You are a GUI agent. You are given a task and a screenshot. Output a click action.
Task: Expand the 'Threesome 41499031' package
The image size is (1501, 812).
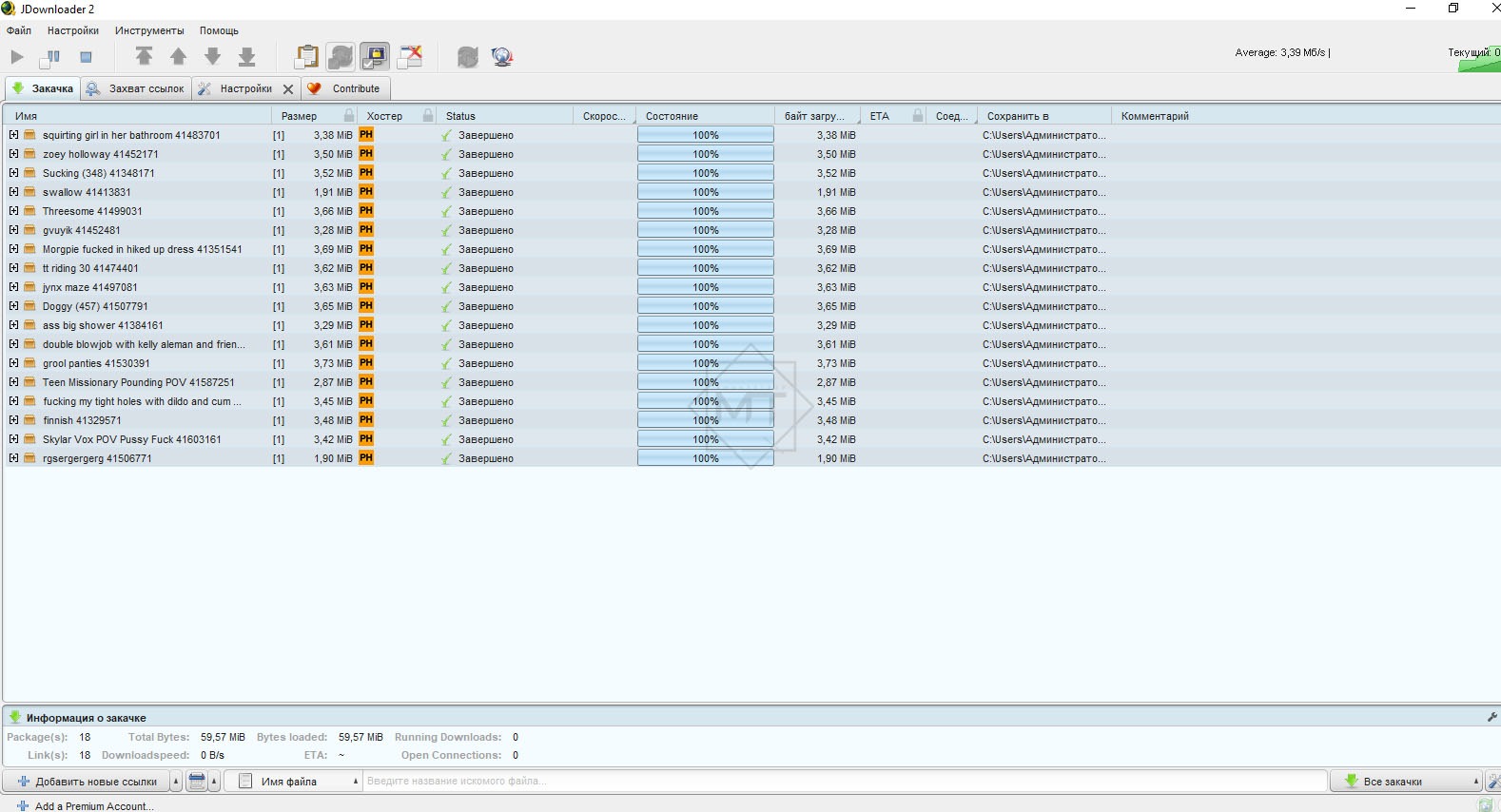[x=13, y=211]
